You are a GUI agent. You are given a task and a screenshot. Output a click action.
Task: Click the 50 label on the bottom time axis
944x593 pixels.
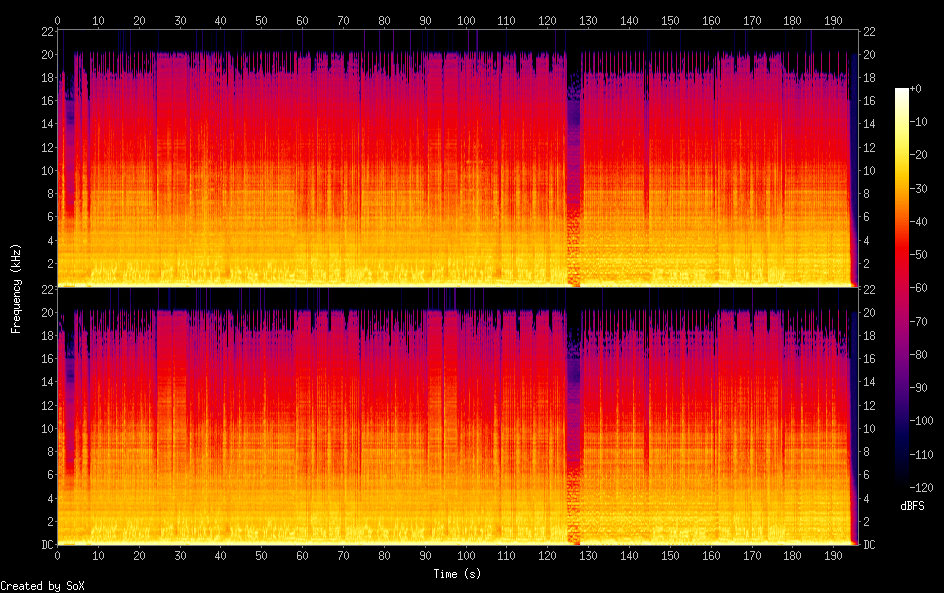point(261,555)
